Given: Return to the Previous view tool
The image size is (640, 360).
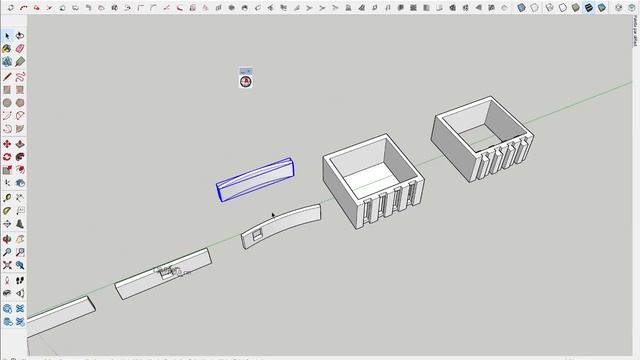Looking at the screenshot, I should (20, 265).
